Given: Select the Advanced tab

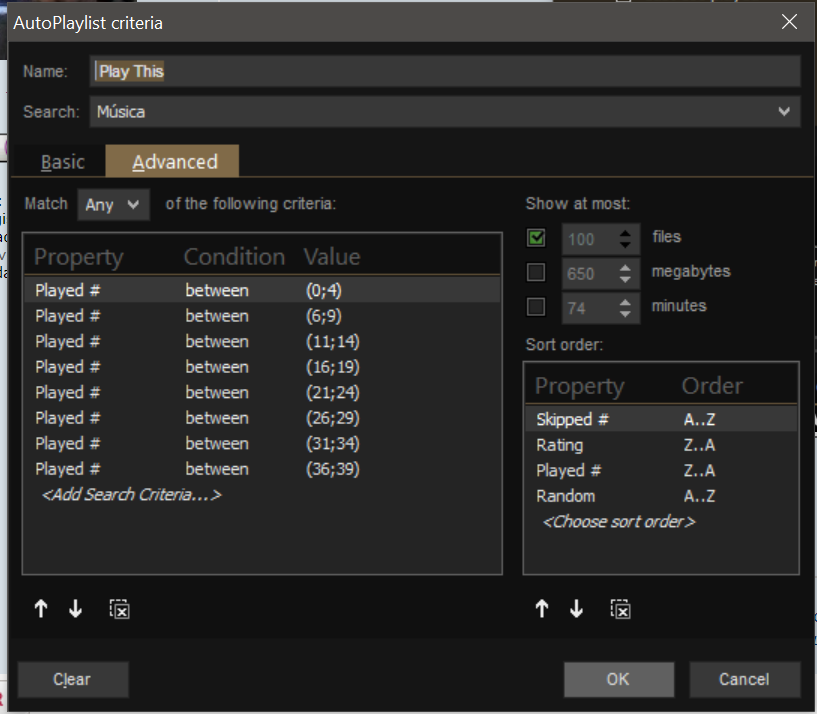Looking at the screenshot, I should 174,162.
